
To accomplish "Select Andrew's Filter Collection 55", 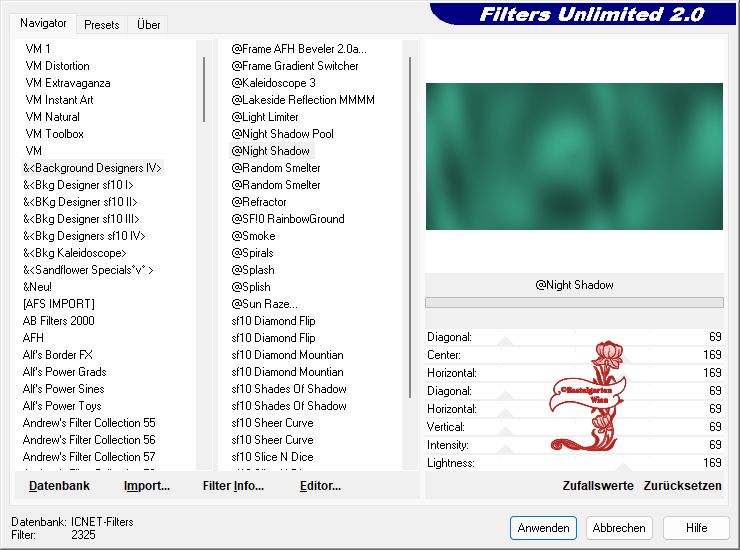I will 89,423.
